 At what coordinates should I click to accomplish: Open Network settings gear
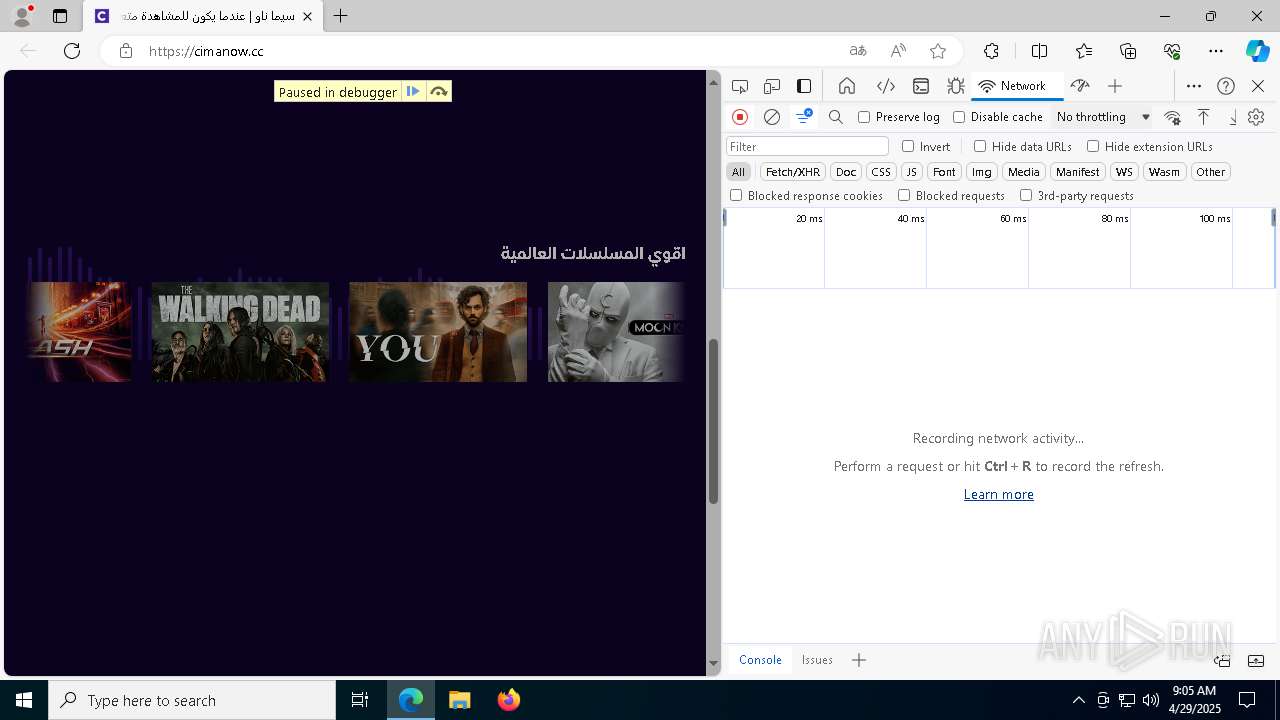pos(1256,117)
